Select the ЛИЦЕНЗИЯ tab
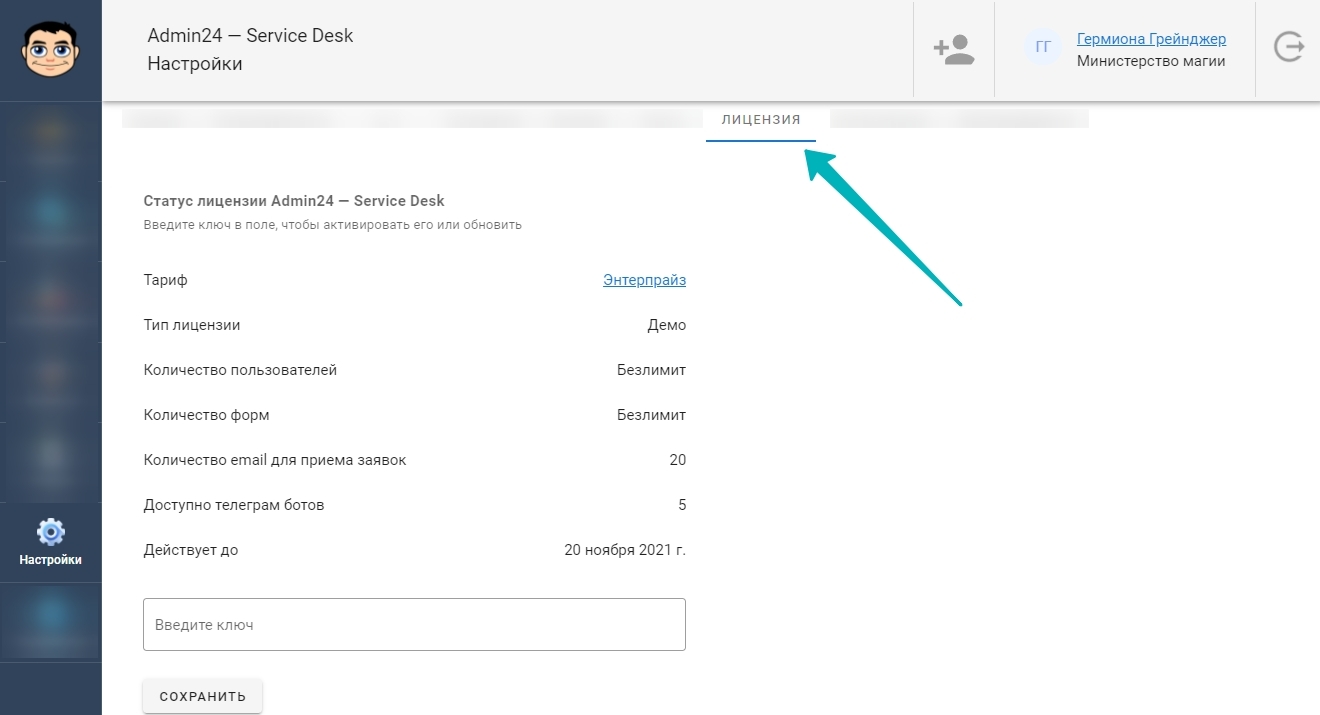This screenshot has height=715, width=1320. point(761,120)
